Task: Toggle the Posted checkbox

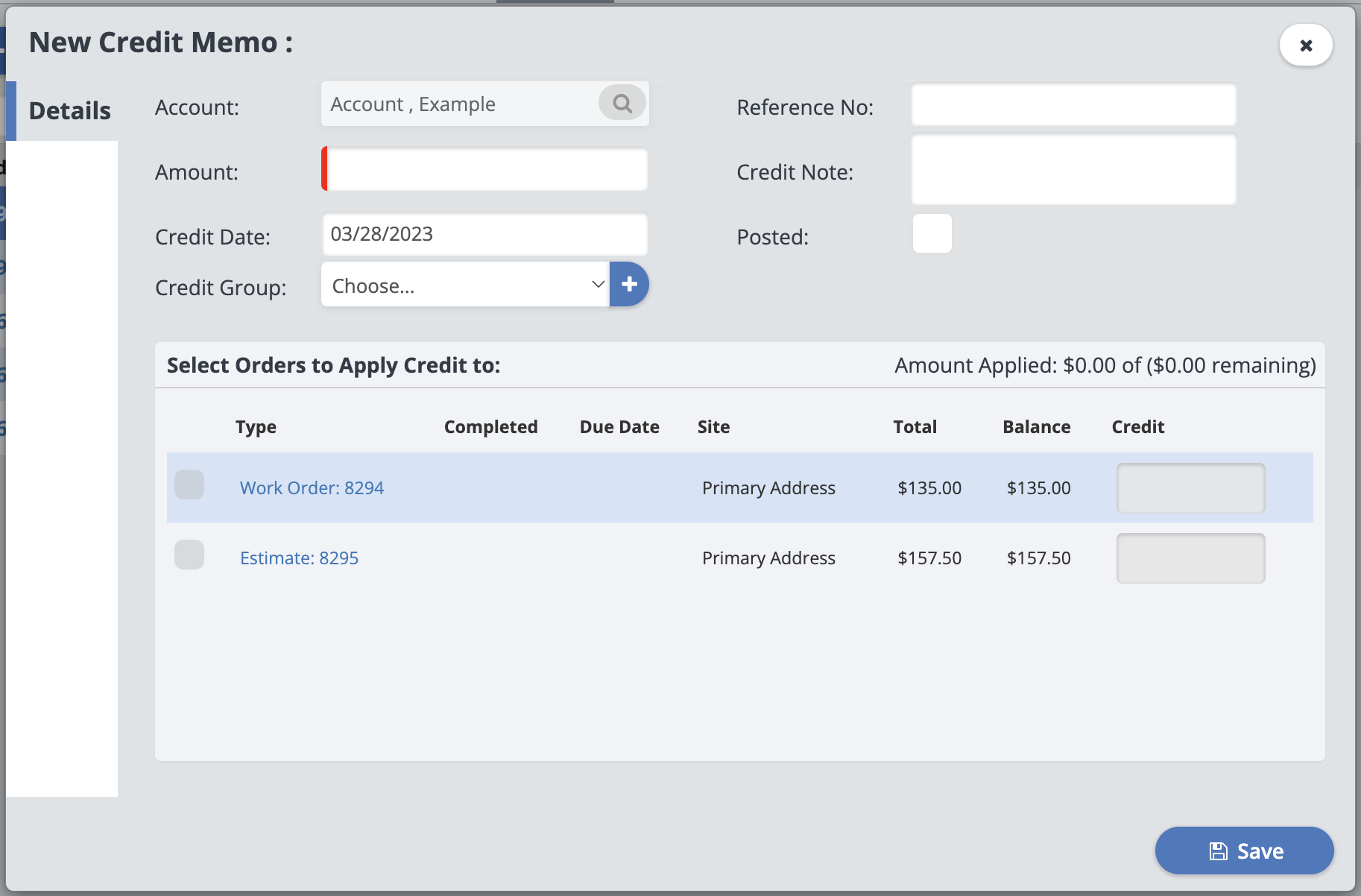Action: (x=932, y=233)
